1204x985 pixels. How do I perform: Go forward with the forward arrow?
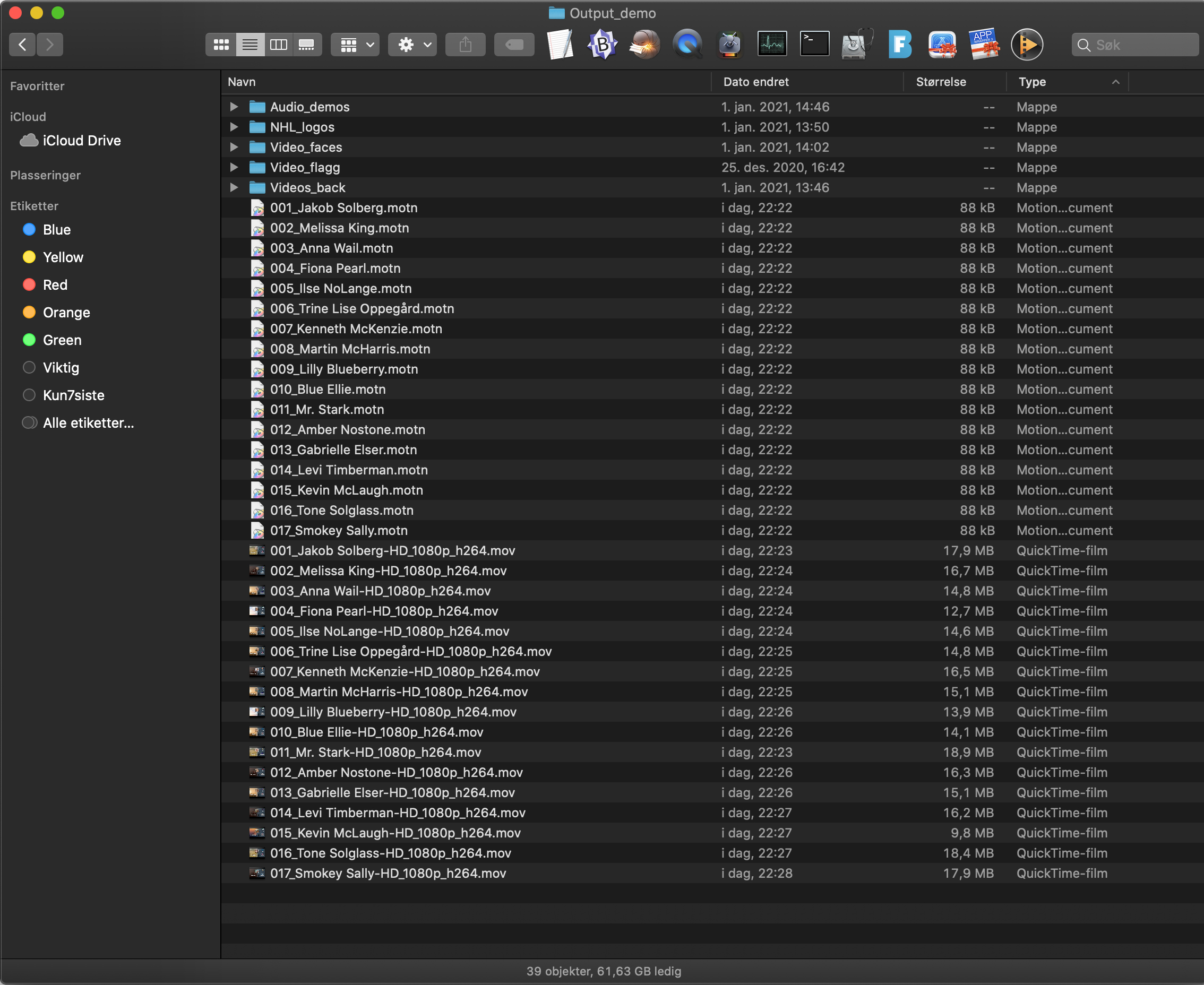pos(50,44)
